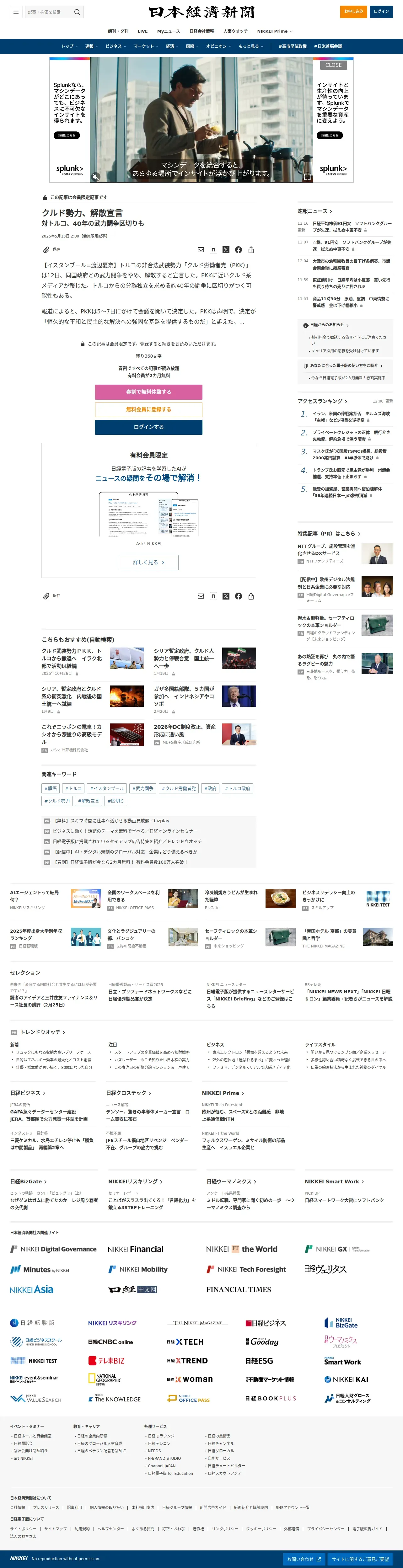Screen dimensions: 403x1568
Task: Select the #クルド労働者党 keyword tag
Action: (x=179, y=788)
